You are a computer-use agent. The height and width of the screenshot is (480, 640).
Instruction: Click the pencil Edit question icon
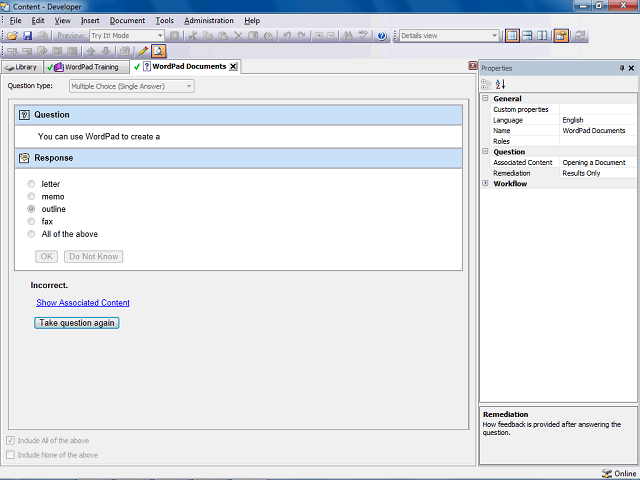pos(143,51)
